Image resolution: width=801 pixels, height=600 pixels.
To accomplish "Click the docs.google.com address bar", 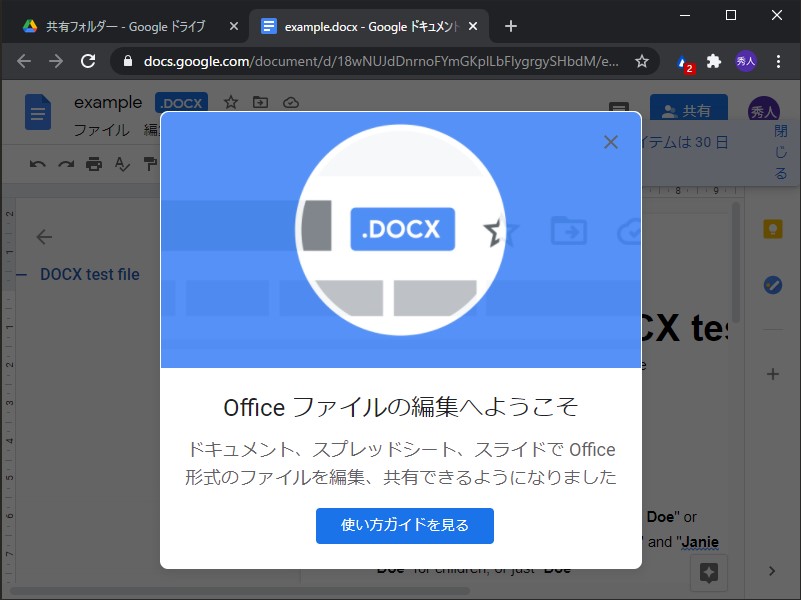I will (381, 61).
